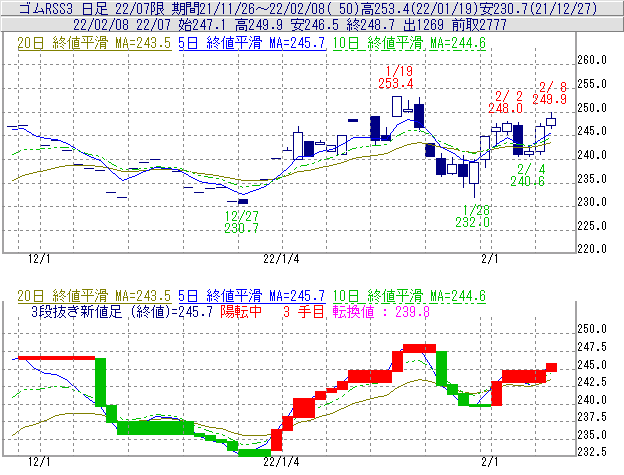Screen dimensions: 624x475
Task: Click the magenta 転換値 : 239.8 text
Action: tap(381, 311)
